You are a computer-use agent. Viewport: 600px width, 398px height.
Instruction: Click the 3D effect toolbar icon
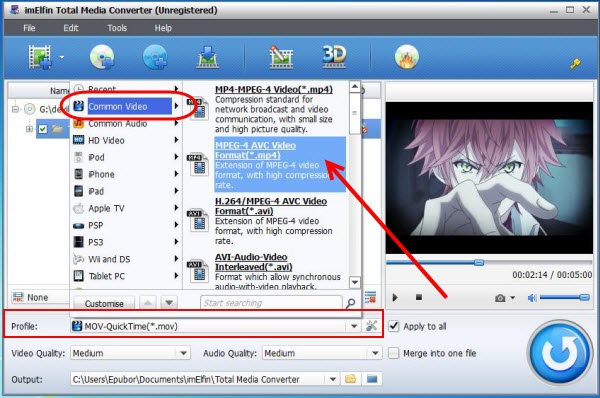(x=334, y=57)
